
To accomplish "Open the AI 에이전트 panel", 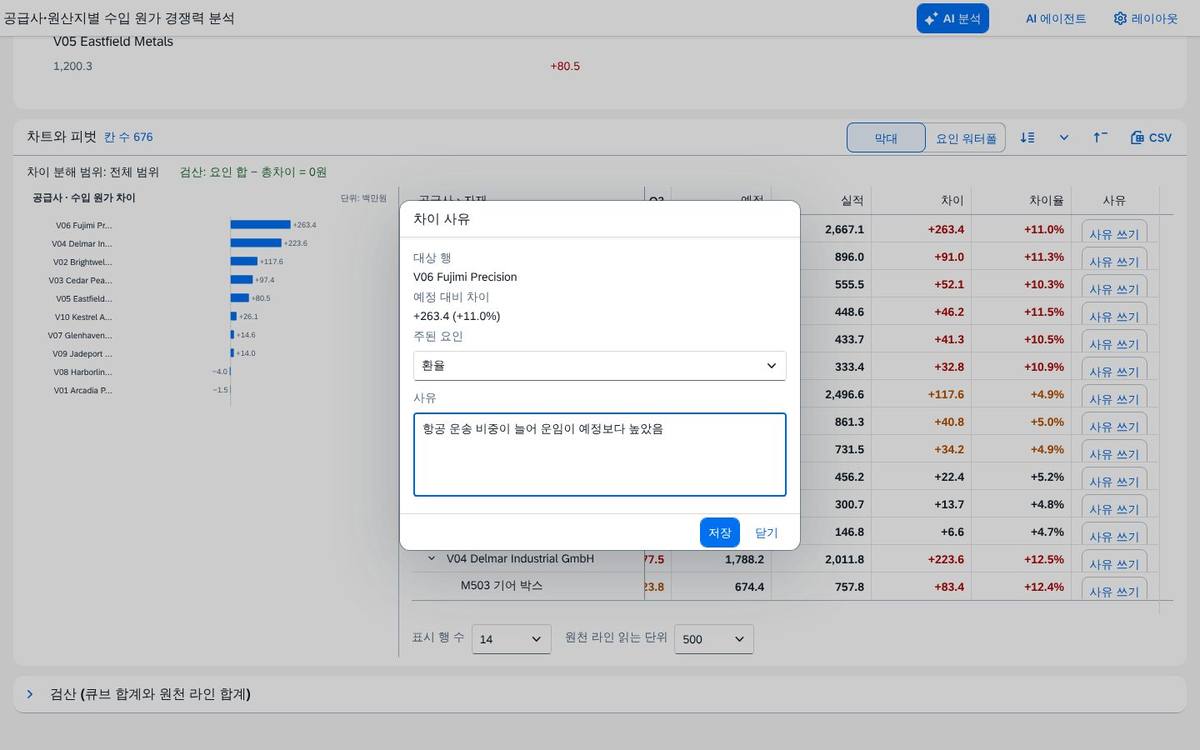I will click(1055, 18).
